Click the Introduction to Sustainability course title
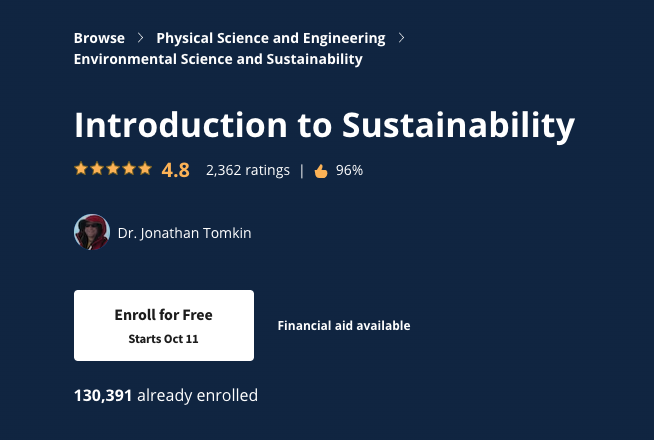 click(324, 125)
